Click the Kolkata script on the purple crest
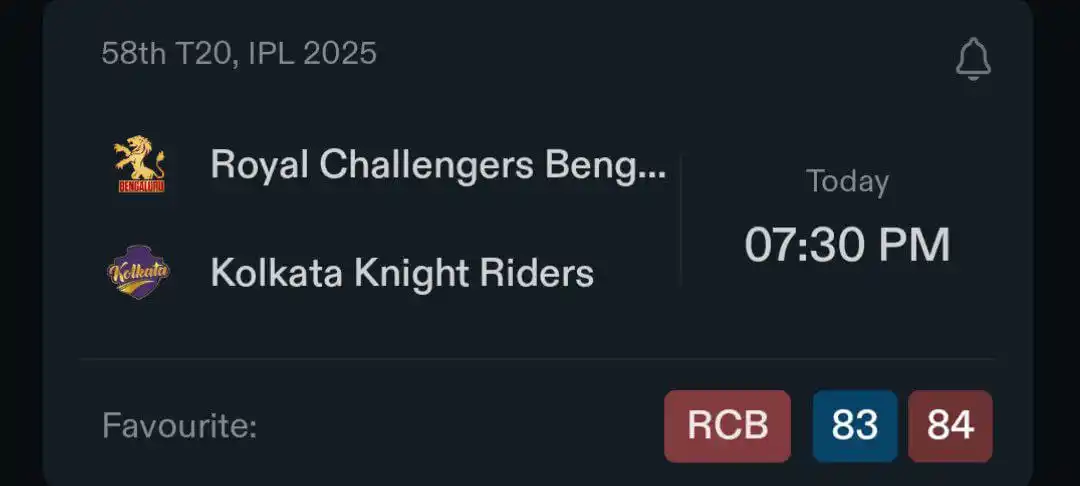1080x486 pixels. (139, 271)
